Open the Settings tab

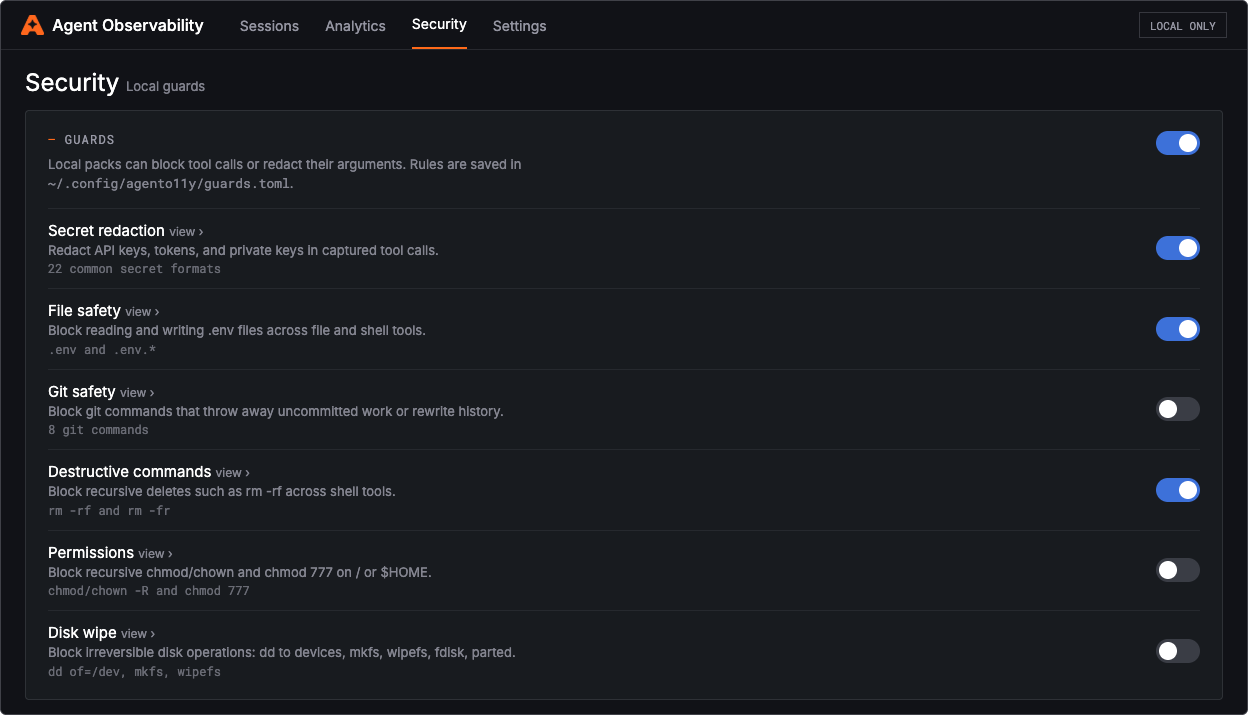coord(519,26)
